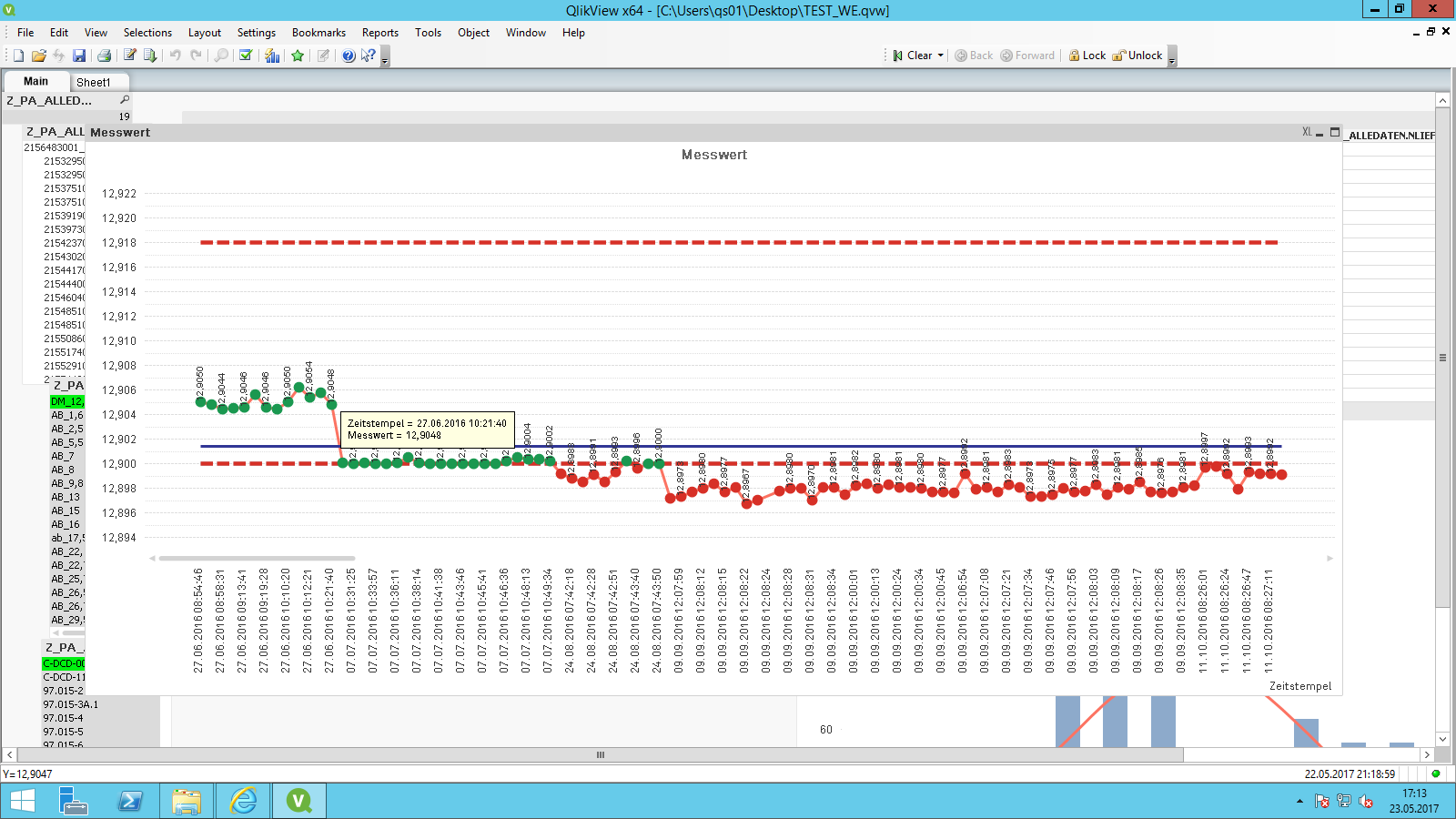Open File Explorer from the taskbar
The image size is (1456, 819).
click(187, 801)
